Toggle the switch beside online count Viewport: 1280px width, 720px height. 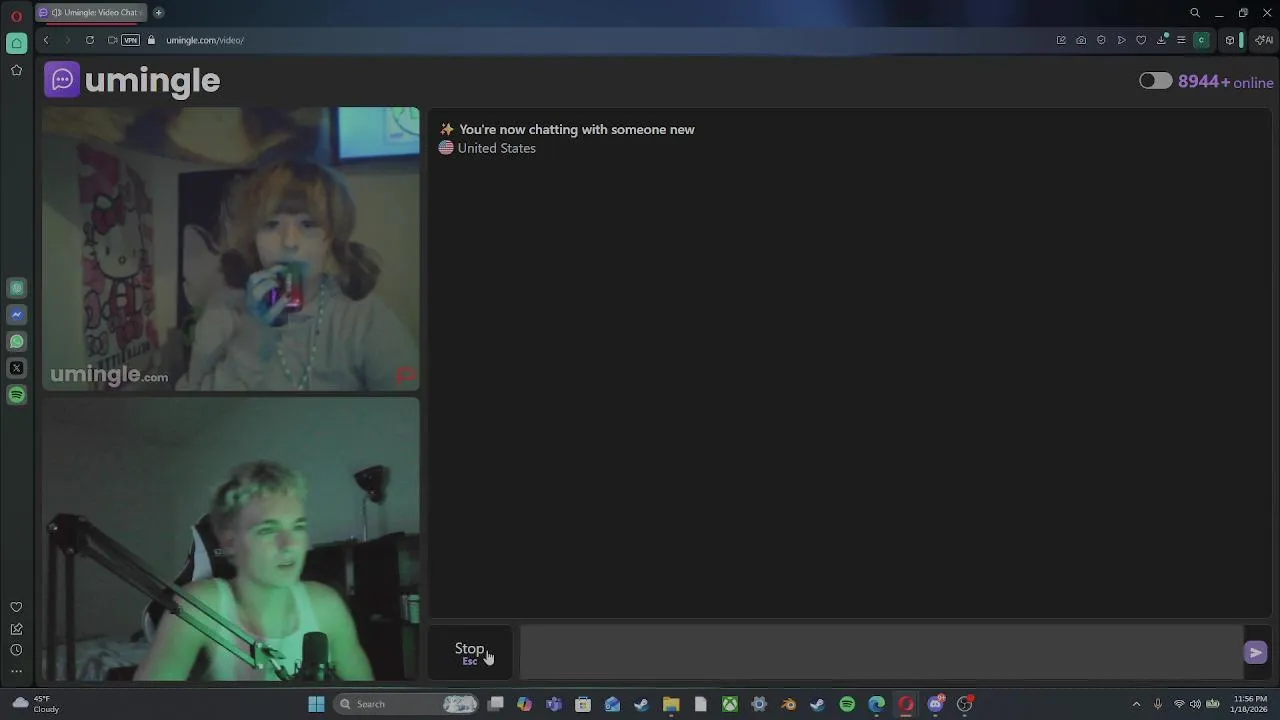pos(1156,81)
